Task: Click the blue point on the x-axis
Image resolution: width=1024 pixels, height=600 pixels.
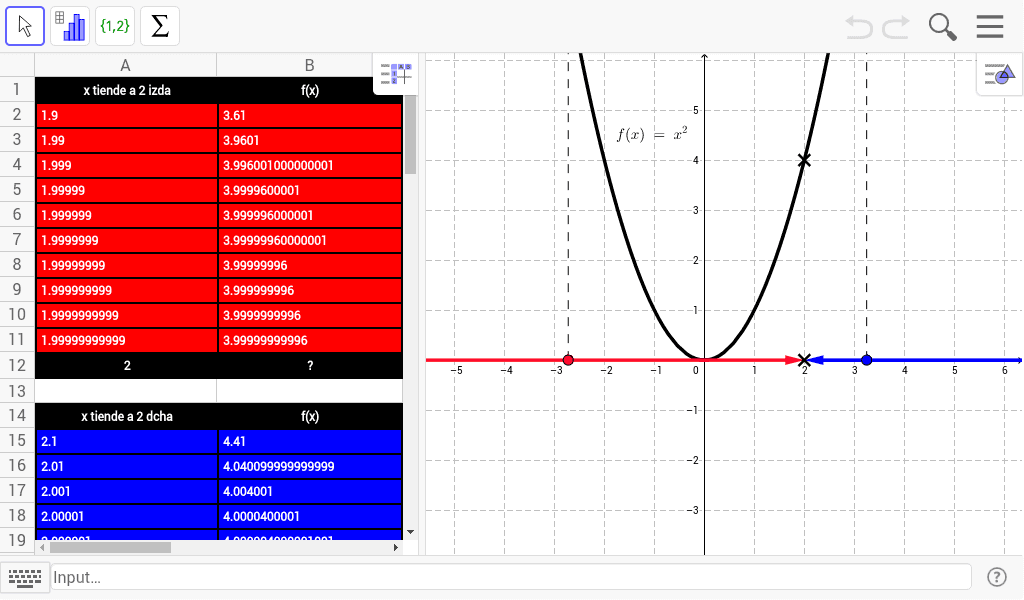Action: [867, 360]
